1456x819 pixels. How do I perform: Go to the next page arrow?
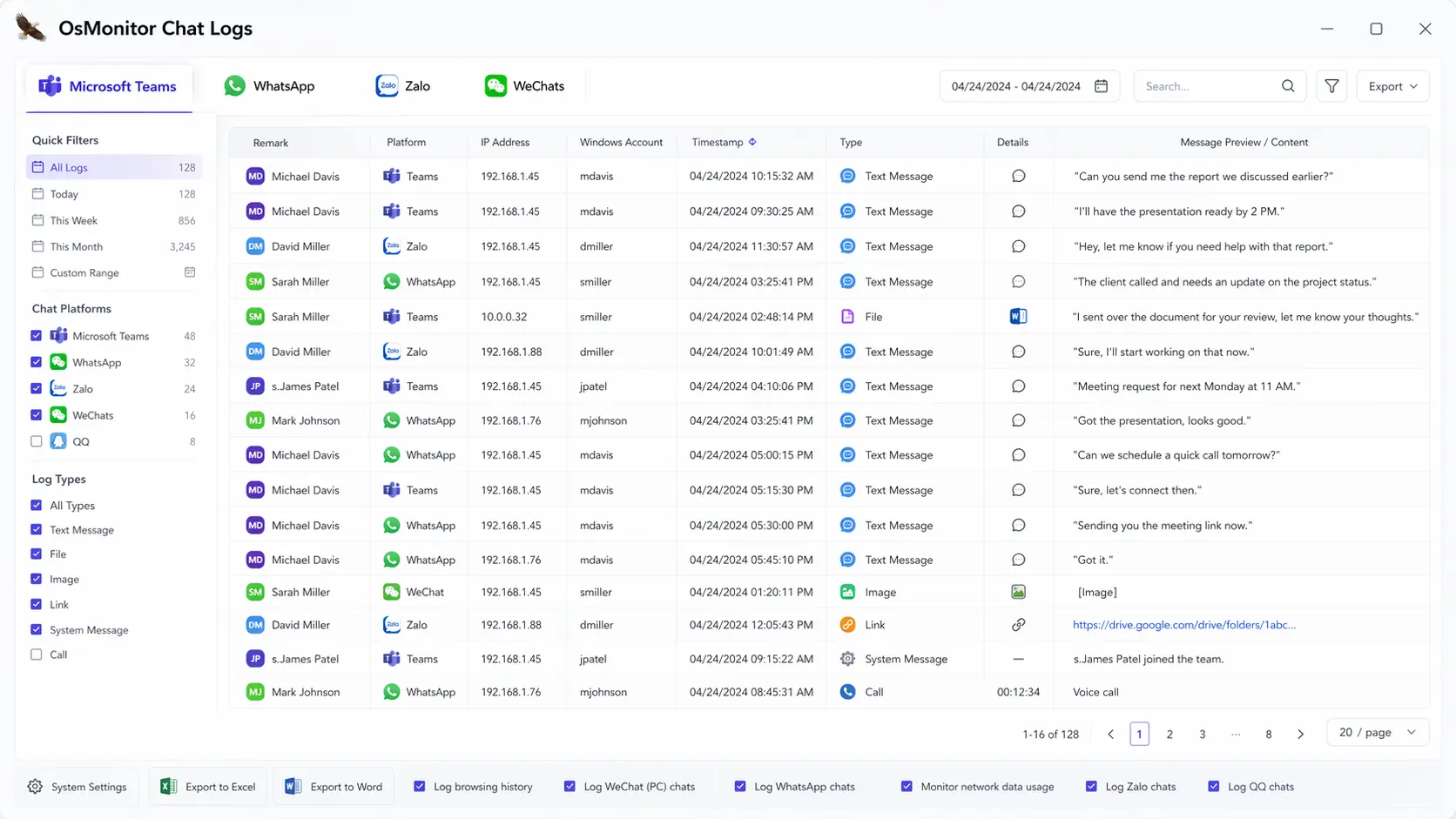point(1301,735)
